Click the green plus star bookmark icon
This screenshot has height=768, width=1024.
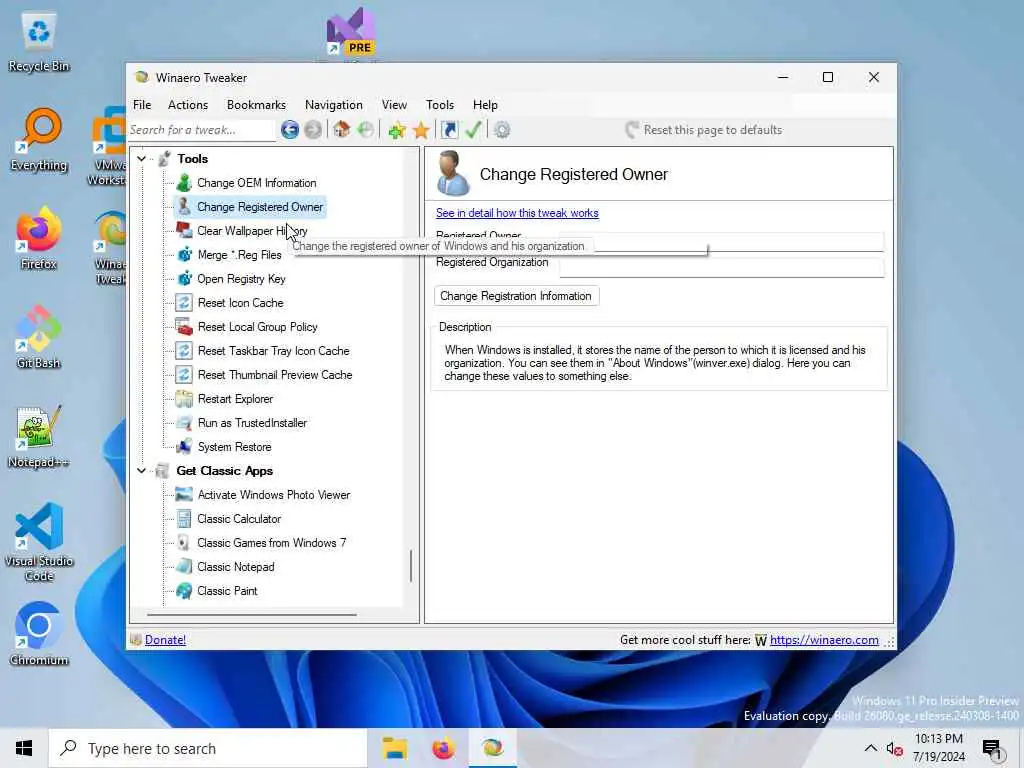coord(397,130)
